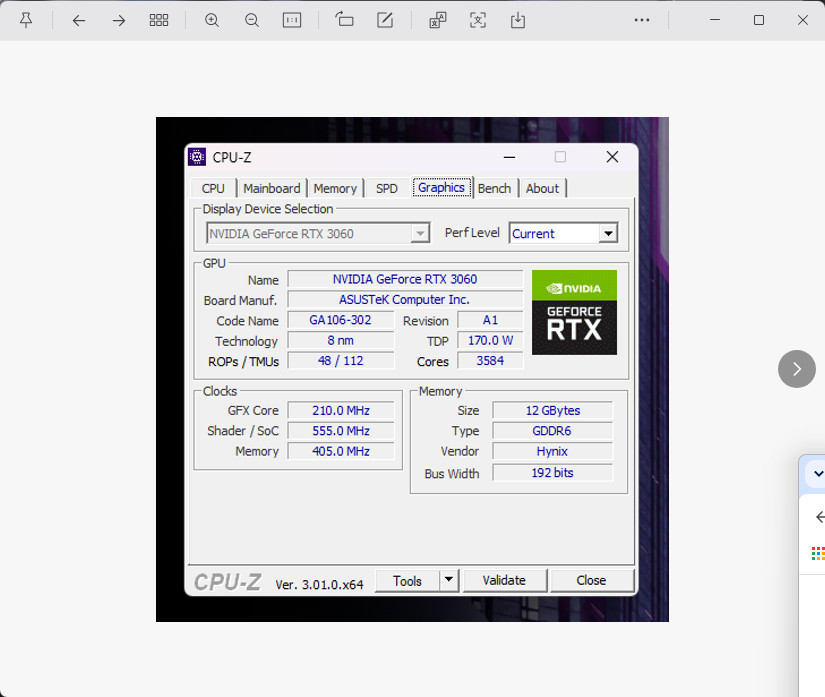Open thumbnail grid view
Screen dimensions: 825x697
point(159,21)
